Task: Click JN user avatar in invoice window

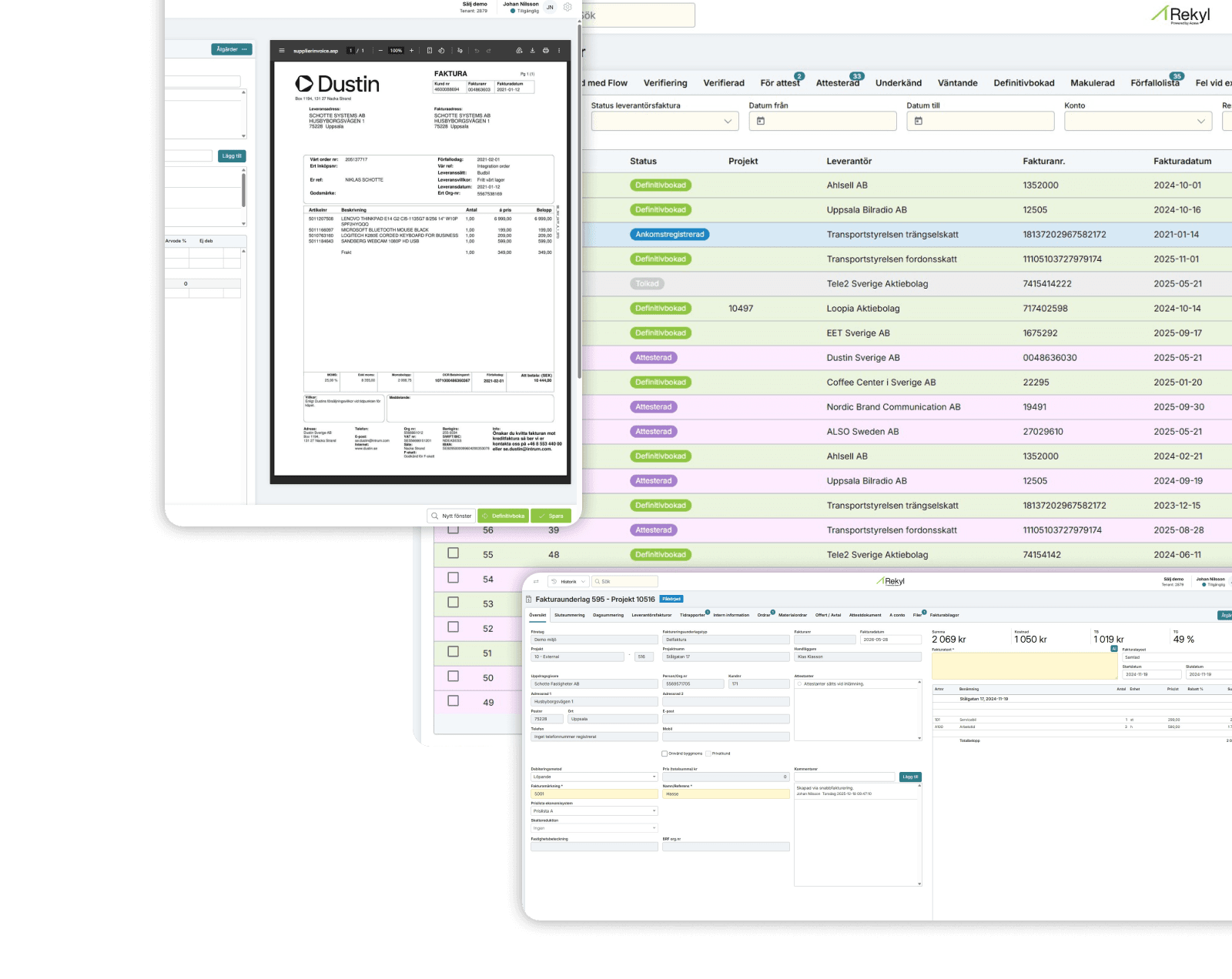Action: [550, 7]
